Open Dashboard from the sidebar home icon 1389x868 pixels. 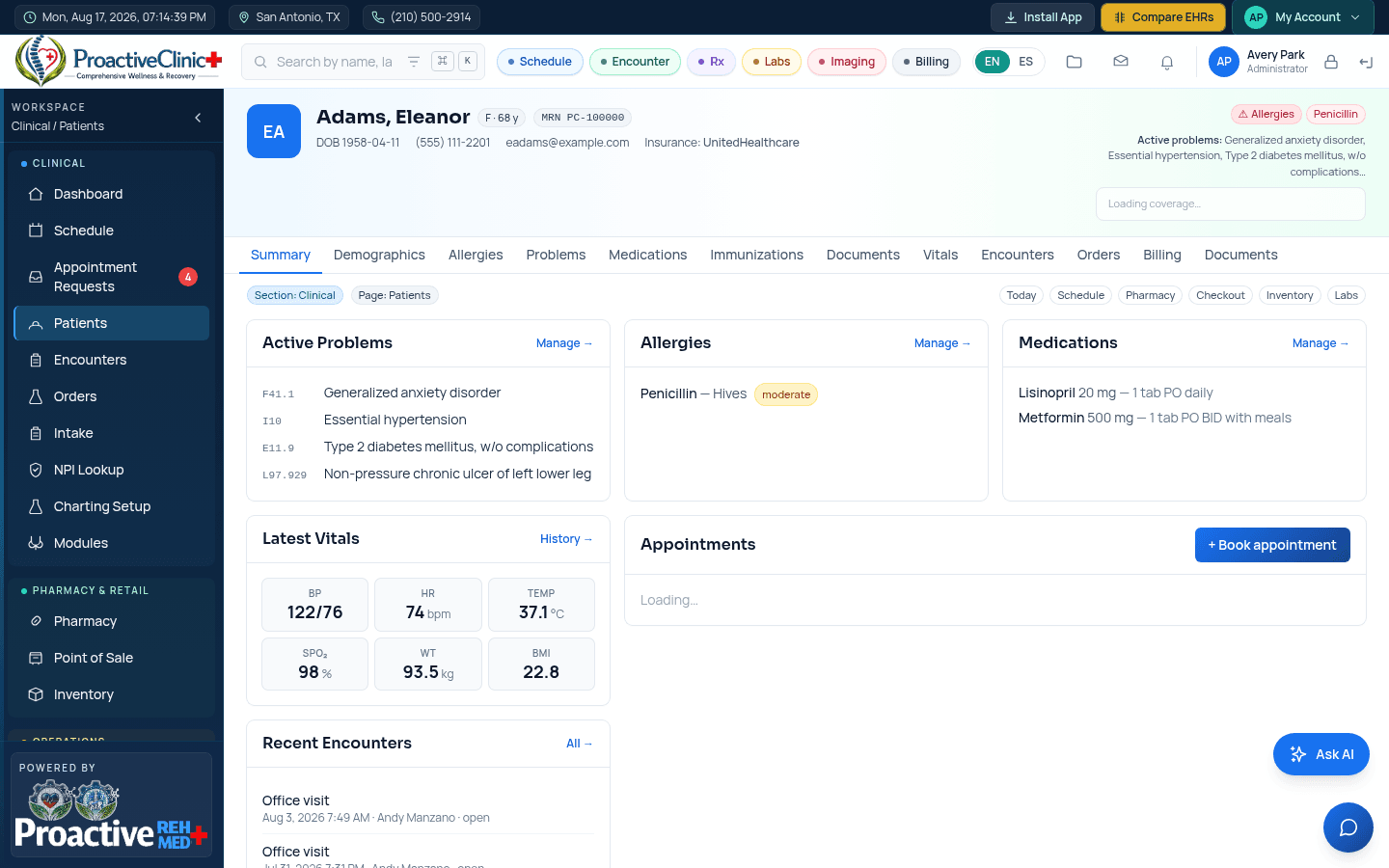point(36,194)
